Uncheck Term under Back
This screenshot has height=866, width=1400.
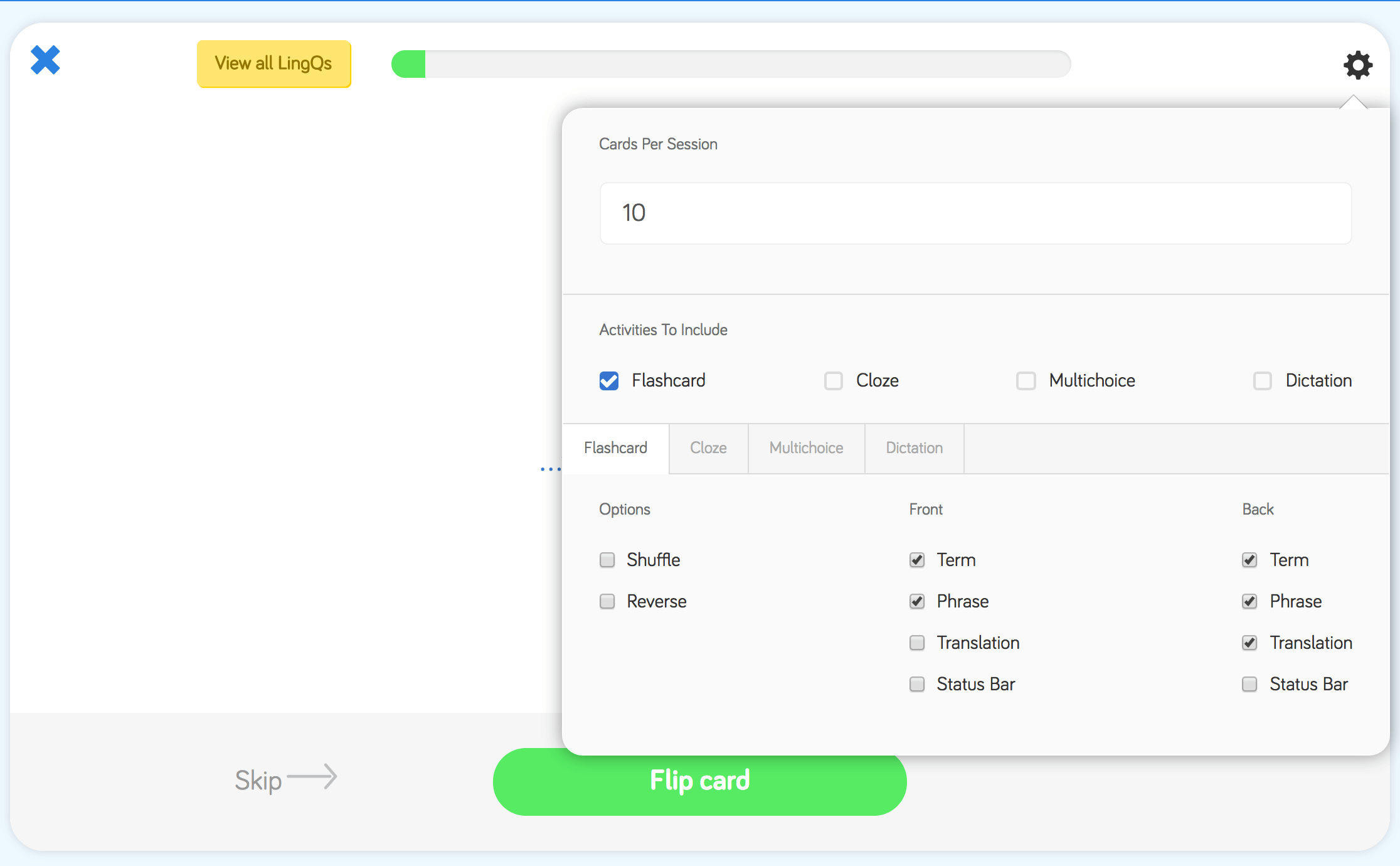pyautogui.click(x=1249, y=560)
